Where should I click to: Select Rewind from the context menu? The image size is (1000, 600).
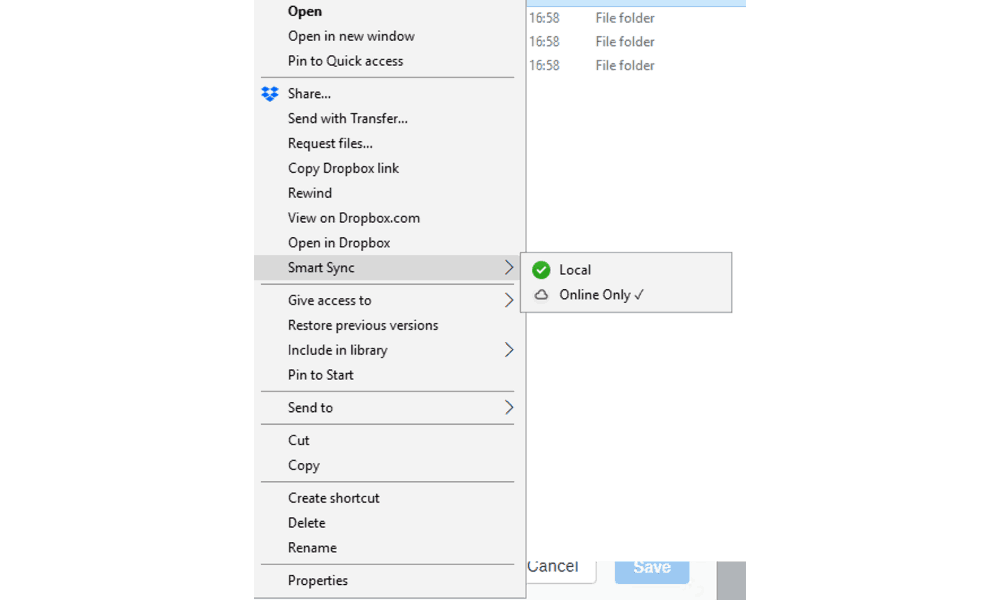(x=309, y=193)
